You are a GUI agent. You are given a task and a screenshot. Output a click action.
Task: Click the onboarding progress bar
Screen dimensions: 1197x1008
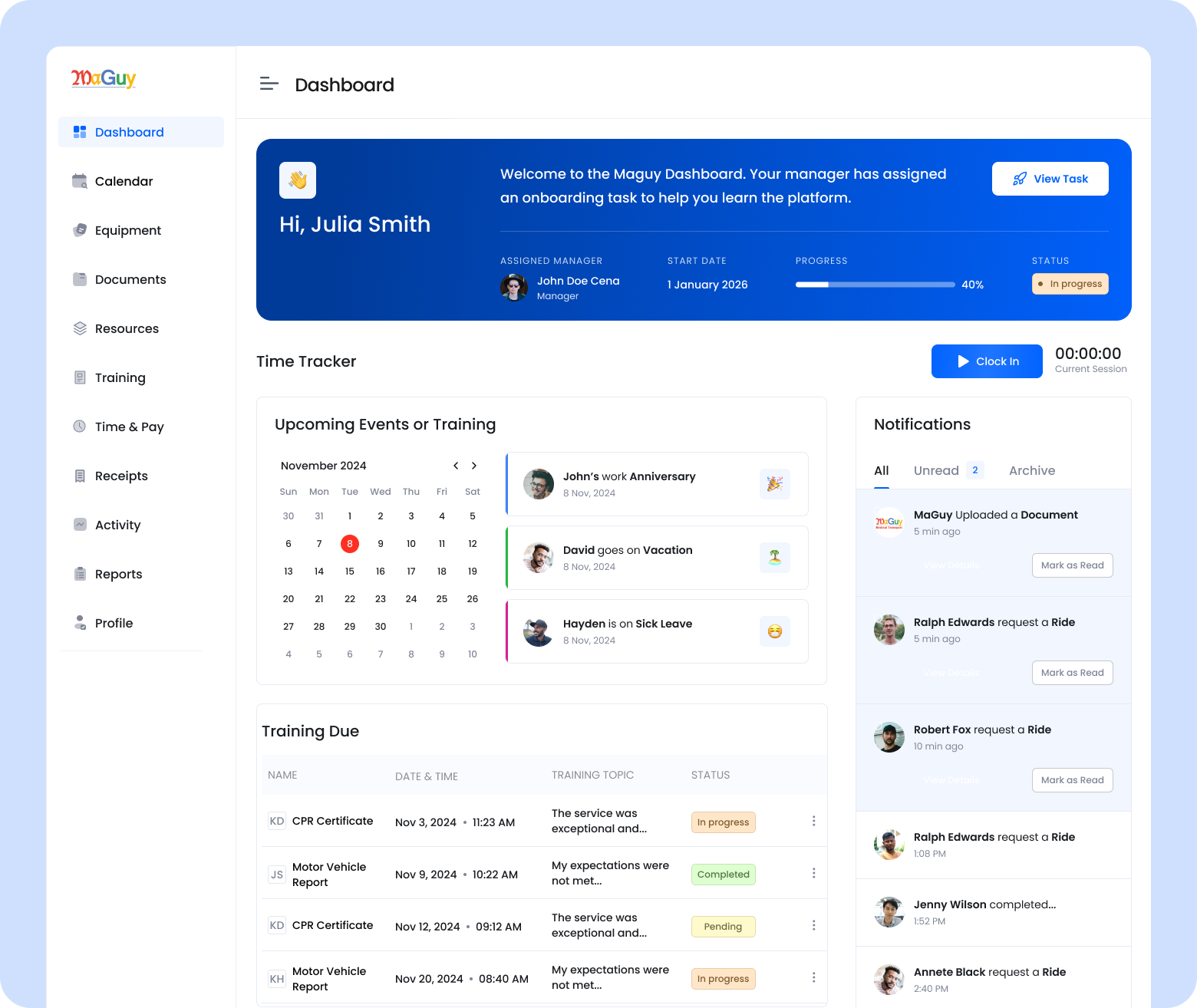click(x=875, y=285)
